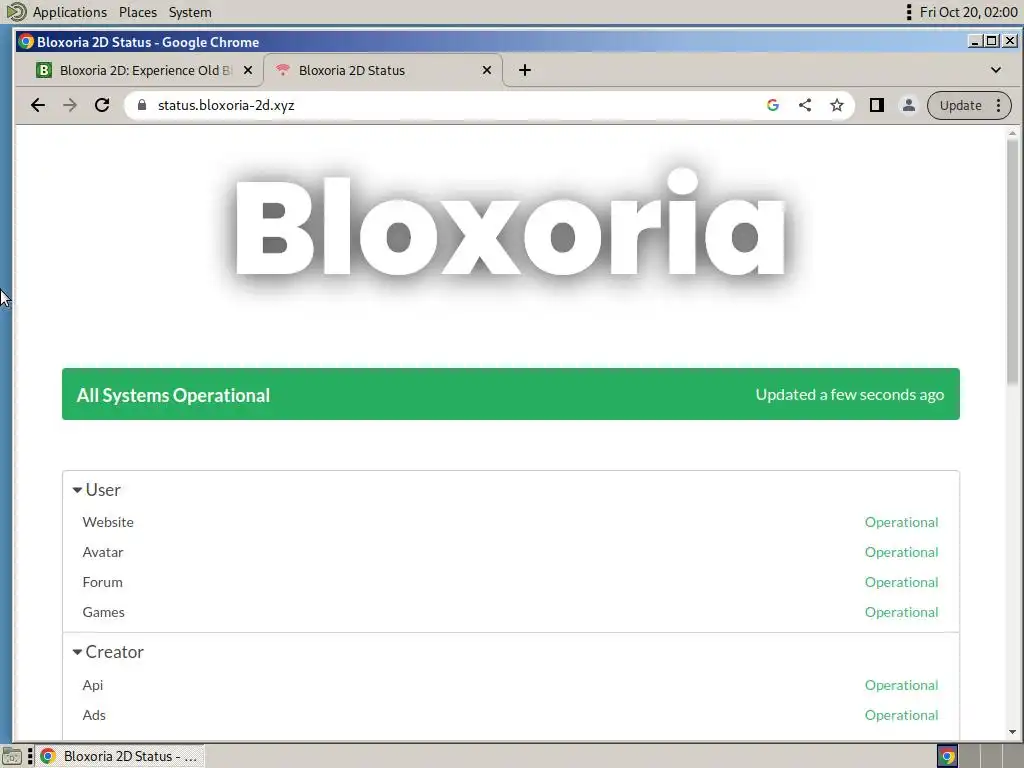Close the Bloxoria 2D: Experience Old tab
This screenshot has width=1024, height=768.
248,70
